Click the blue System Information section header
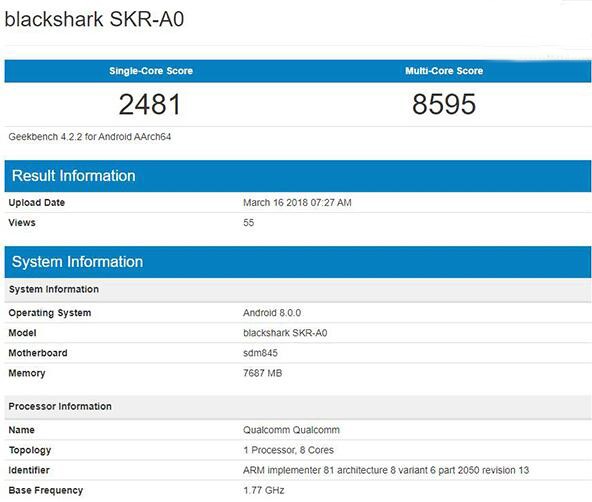This screenshot has width=592, height=502. click(x=298, y=262)
